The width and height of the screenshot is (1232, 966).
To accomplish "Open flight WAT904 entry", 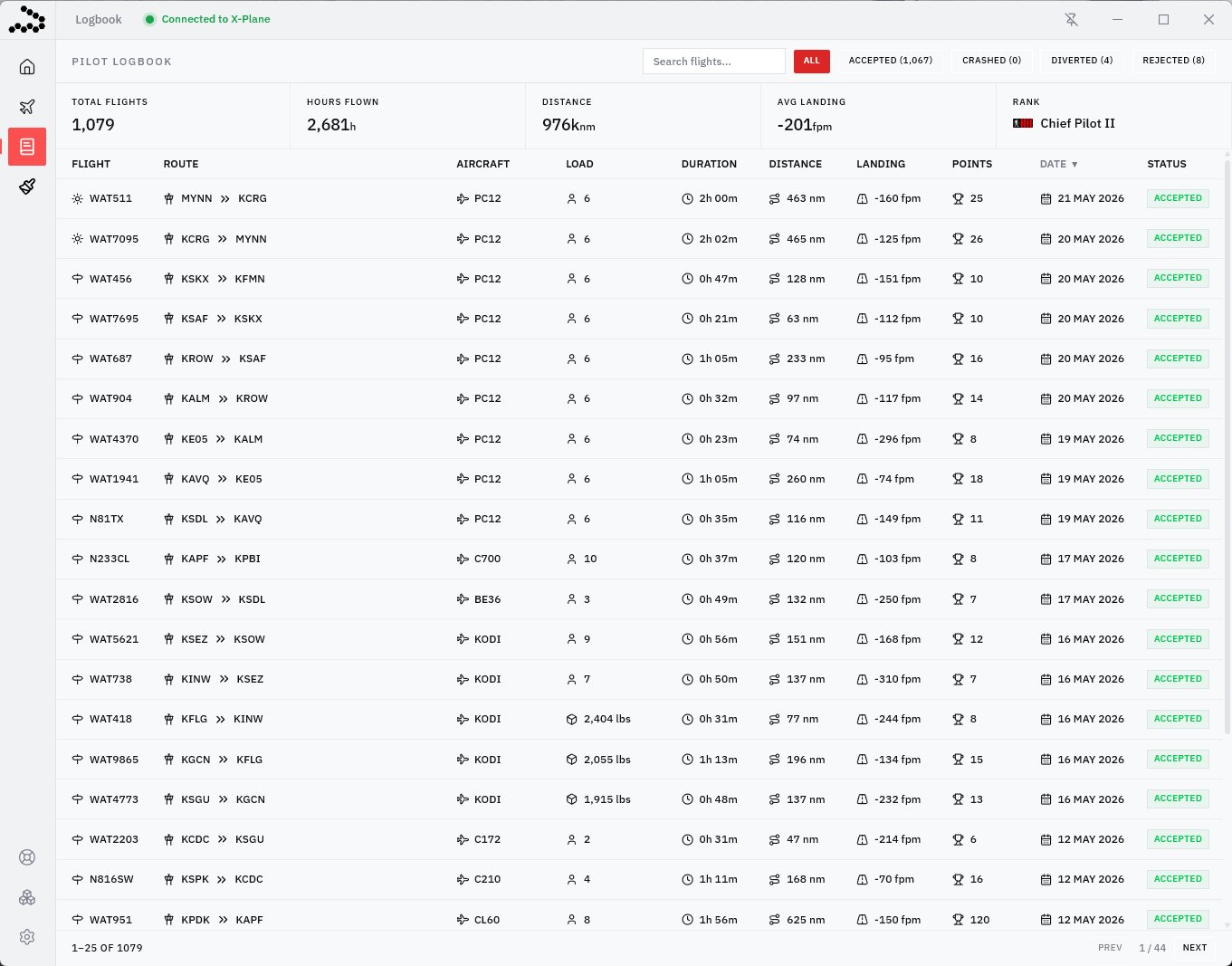I will (639, 398).
